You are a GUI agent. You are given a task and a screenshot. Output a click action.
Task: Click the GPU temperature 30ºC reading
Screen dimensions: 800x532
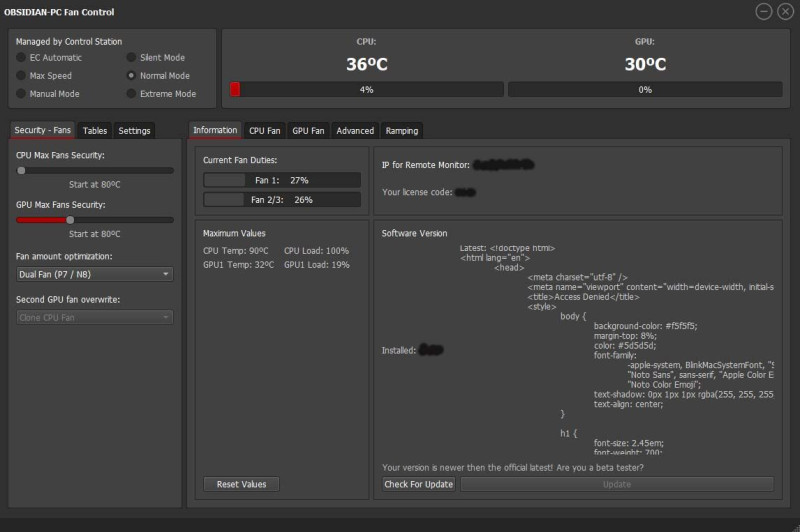pyautogui.click(x=645, y=64)
